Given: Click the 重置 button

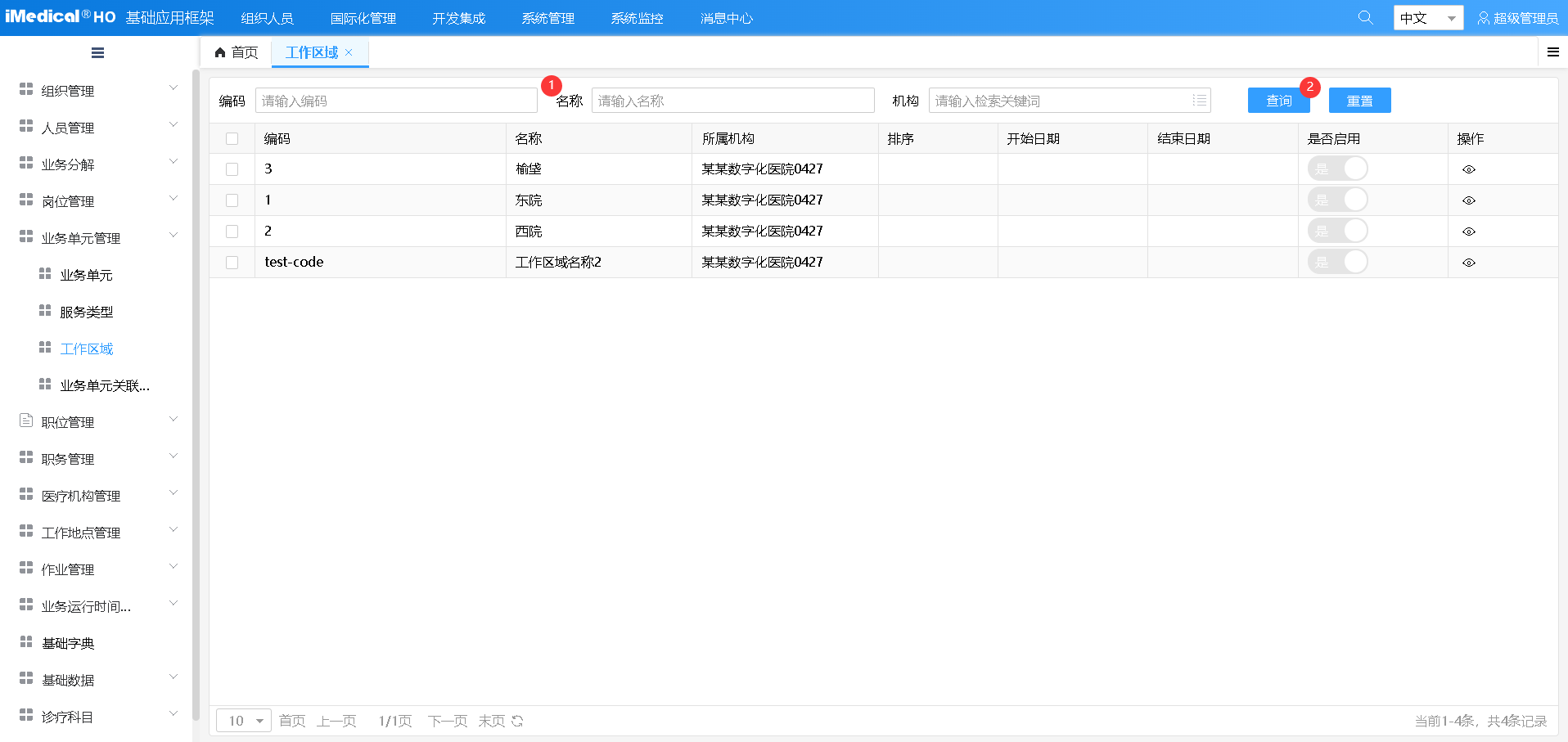Looking at the screenshot, I should click(x=1359, y=101).
